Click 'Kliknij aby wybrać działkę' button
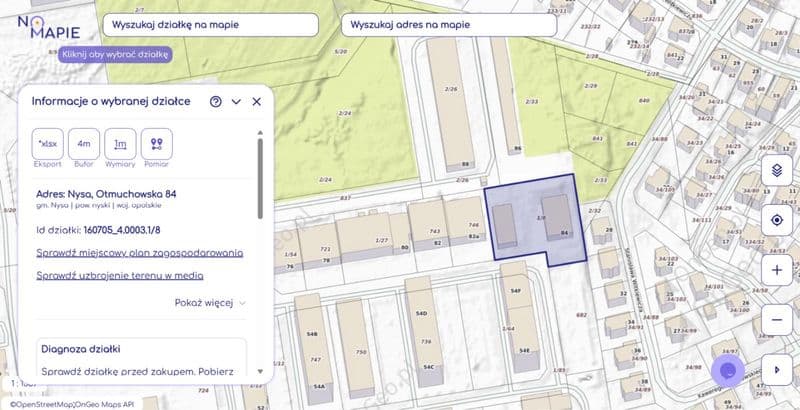Viewport: 800px width, 410px height. coord(115,55)
